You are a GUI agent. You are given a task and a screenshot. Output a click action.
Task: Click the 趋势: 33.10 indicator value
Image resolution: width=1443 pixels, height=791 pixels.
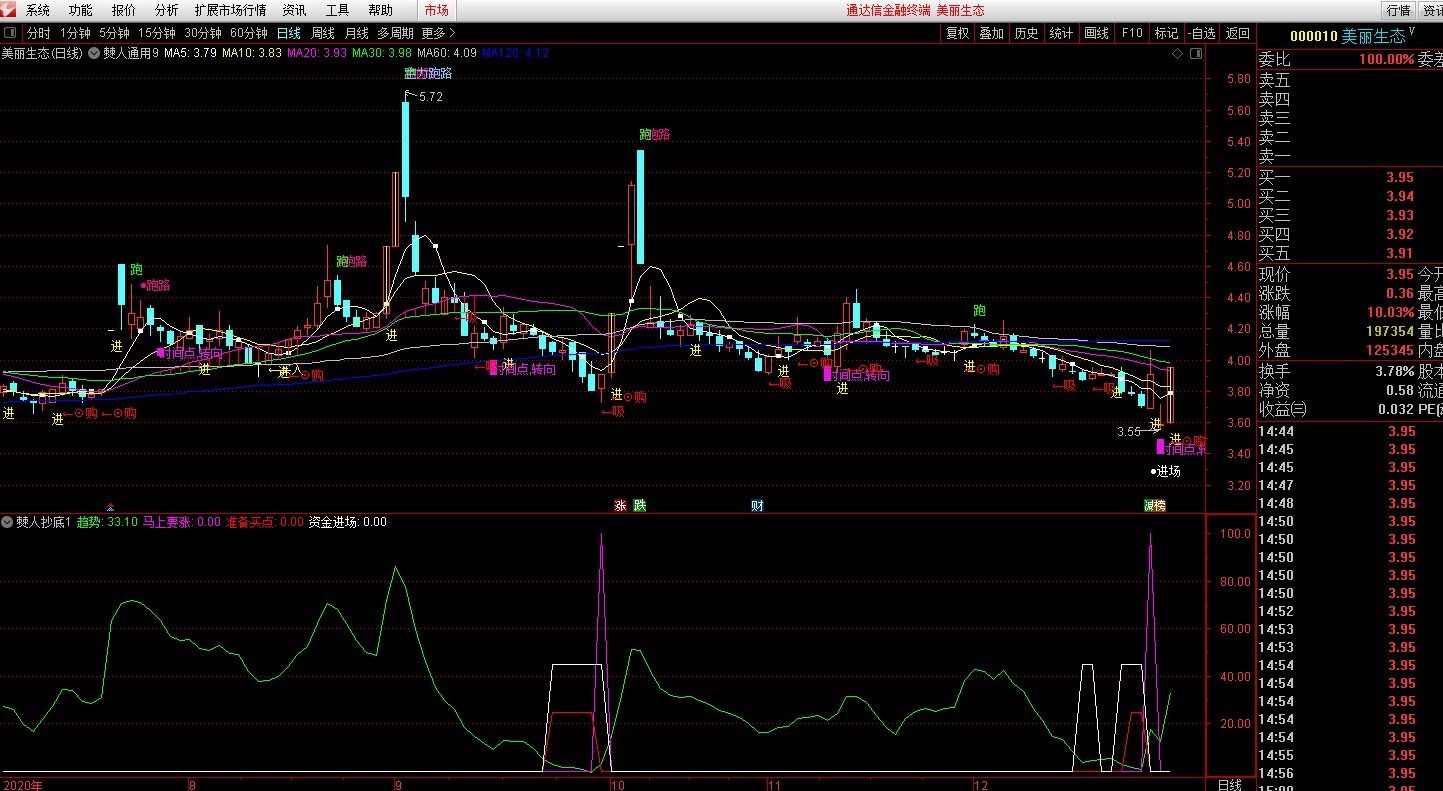[107, 522]
